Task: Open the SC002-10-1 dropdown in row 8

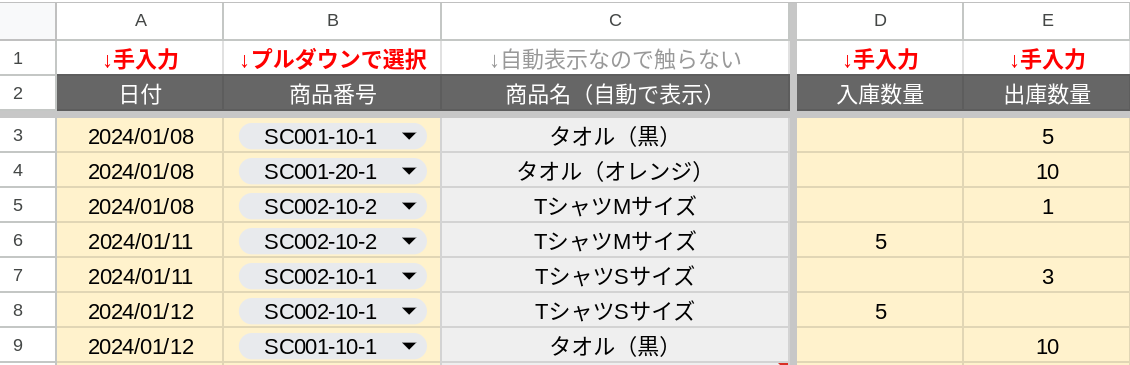Action: pos(332,312)
